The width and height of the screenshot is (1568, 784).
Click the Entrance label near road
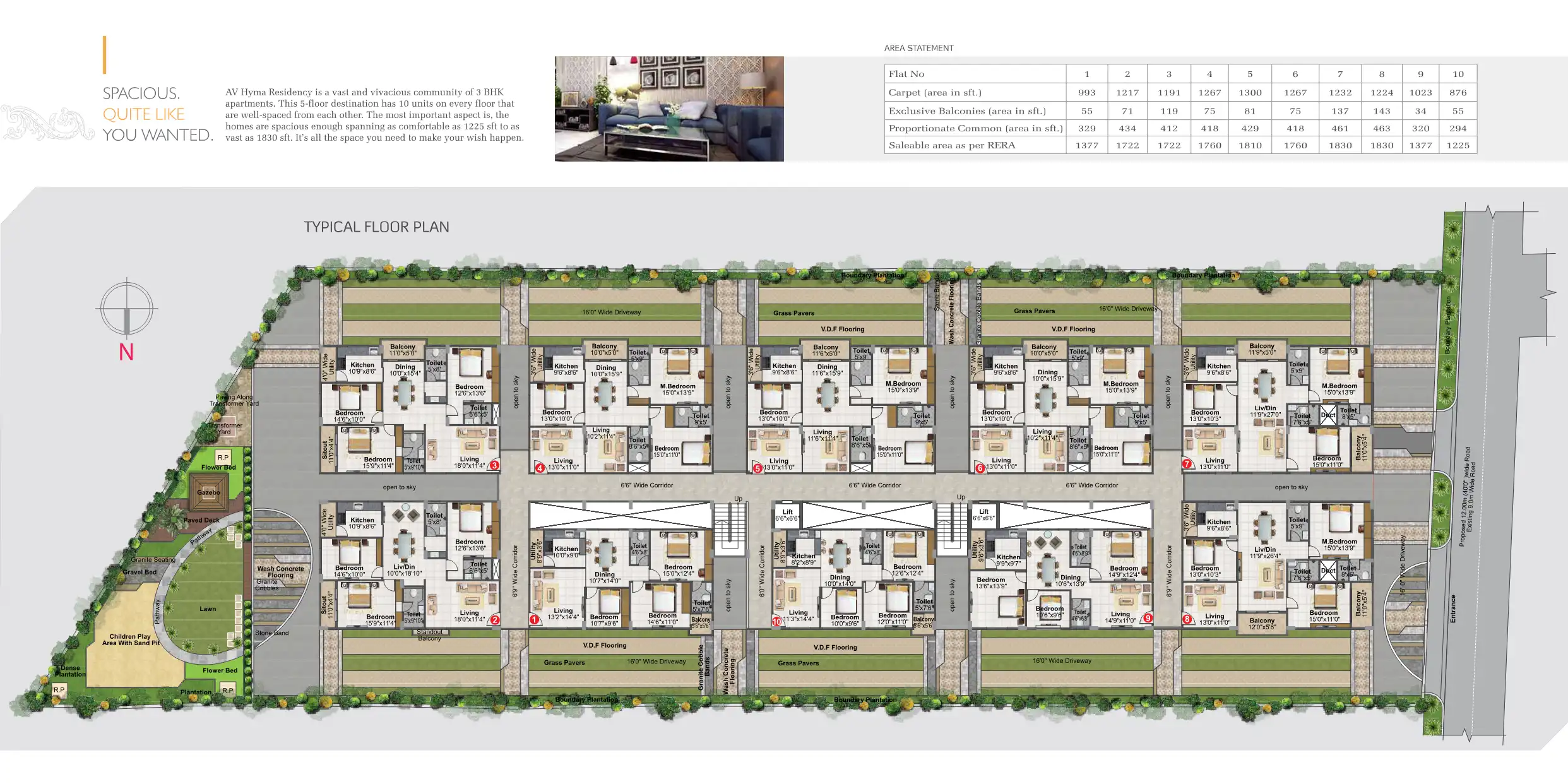click(1452, 609)
